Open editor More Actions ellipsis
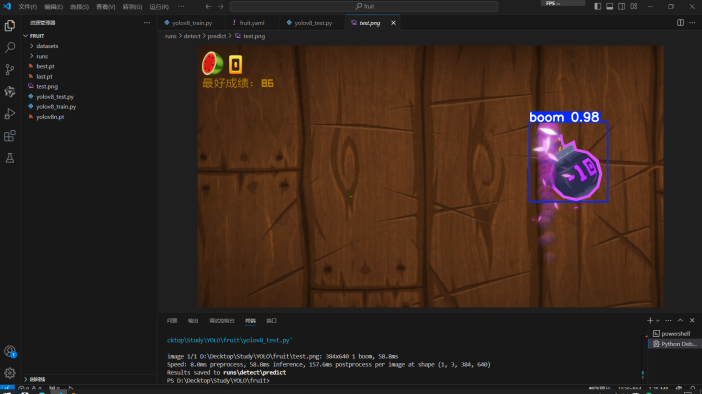The height and width of the screenshot is (394, 702). [x=692, y=22]
